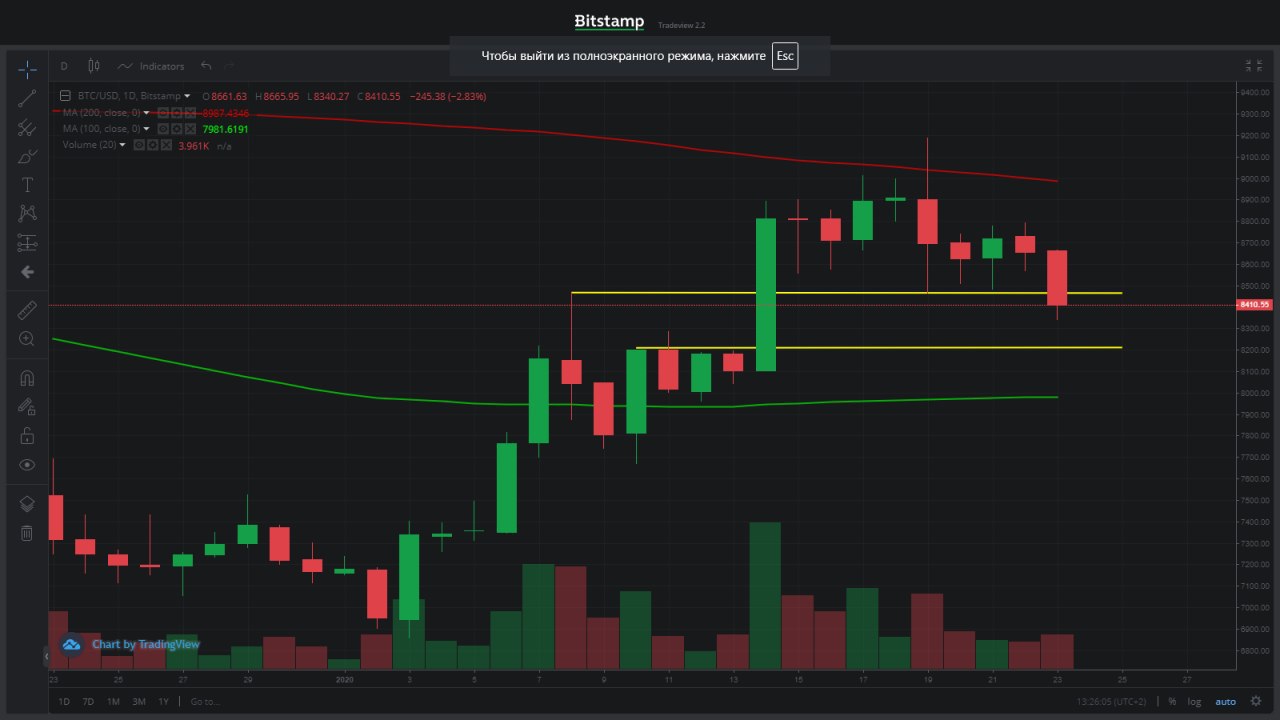
Task: Hide the Volume indicator
Action: [139, 145]
